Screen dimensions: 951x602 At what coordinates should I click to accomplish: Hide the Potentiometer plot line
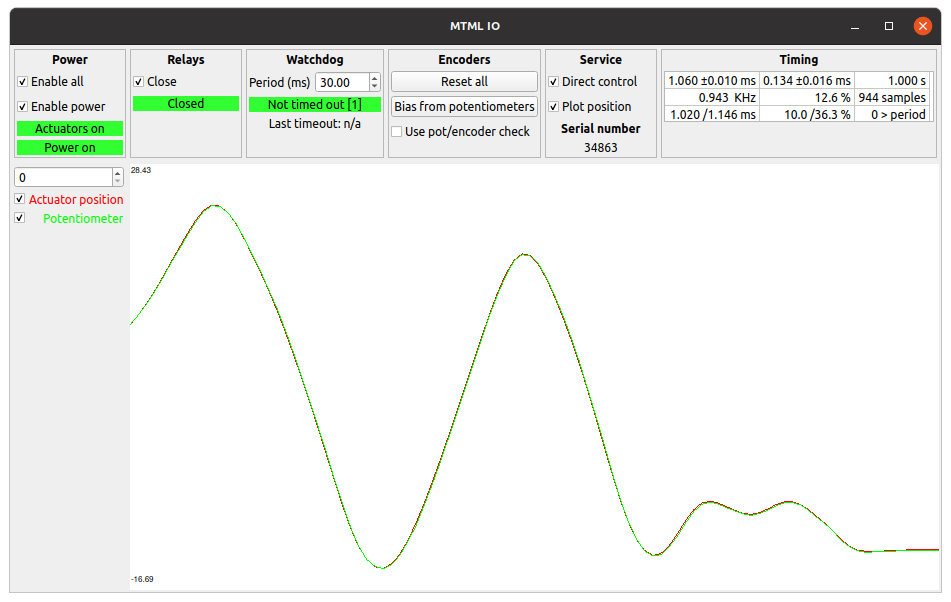point(19,218)
